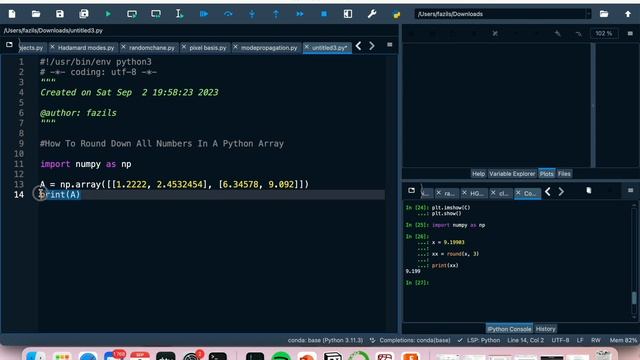Click Completions: conda(base) status
Image resolution: width=640 pixels, height=360 pixels.
[x=410, y=340]
